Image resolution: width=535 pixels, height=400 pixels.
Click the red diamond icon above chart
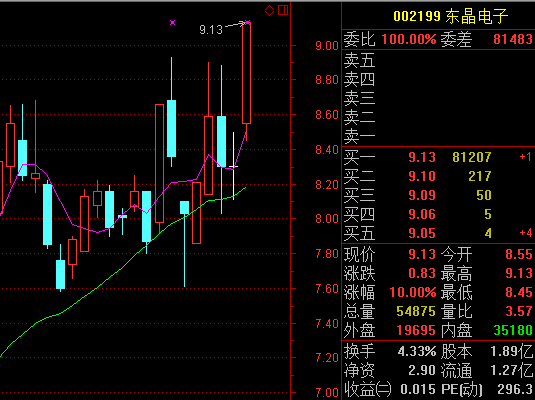pos(270,11)
